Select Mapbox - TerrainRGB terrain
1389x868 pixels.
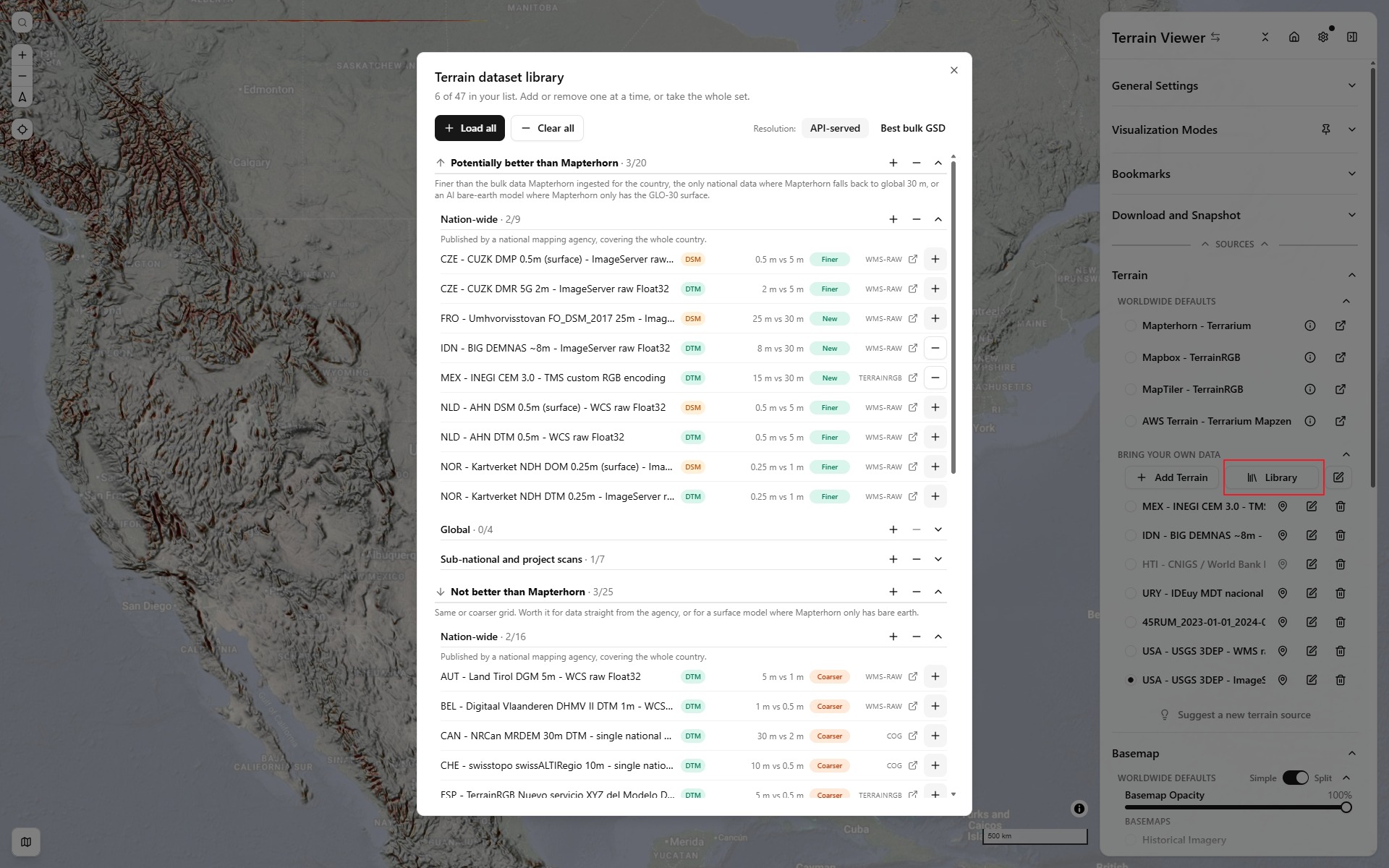click(x=1131, y=357)
